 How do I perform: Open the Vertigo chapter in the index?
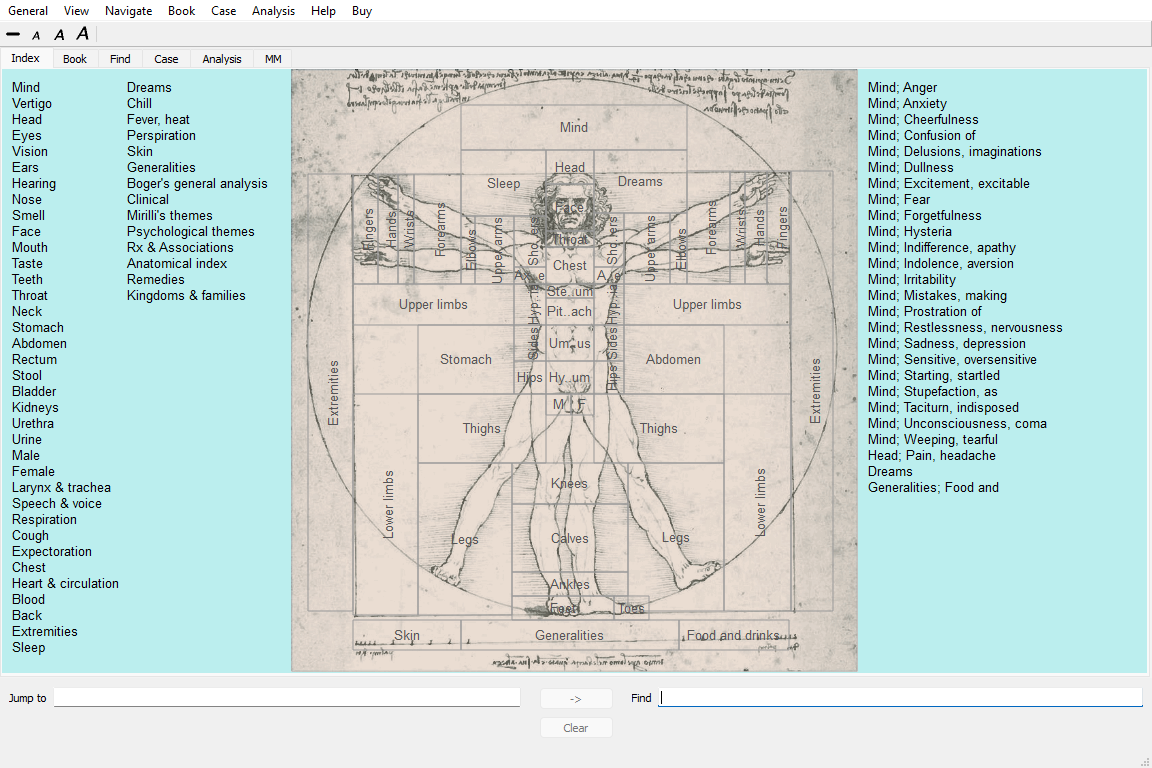32,104
